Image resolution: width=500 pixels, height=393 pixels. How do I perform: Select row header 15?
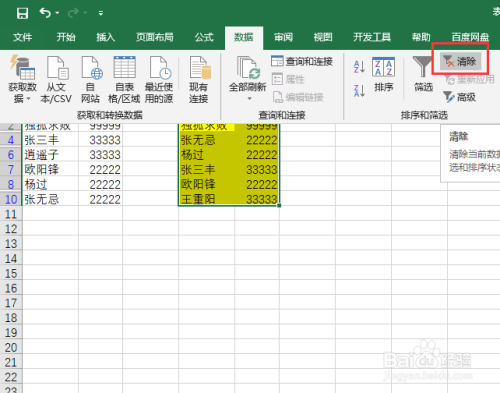tap(11, 273)
